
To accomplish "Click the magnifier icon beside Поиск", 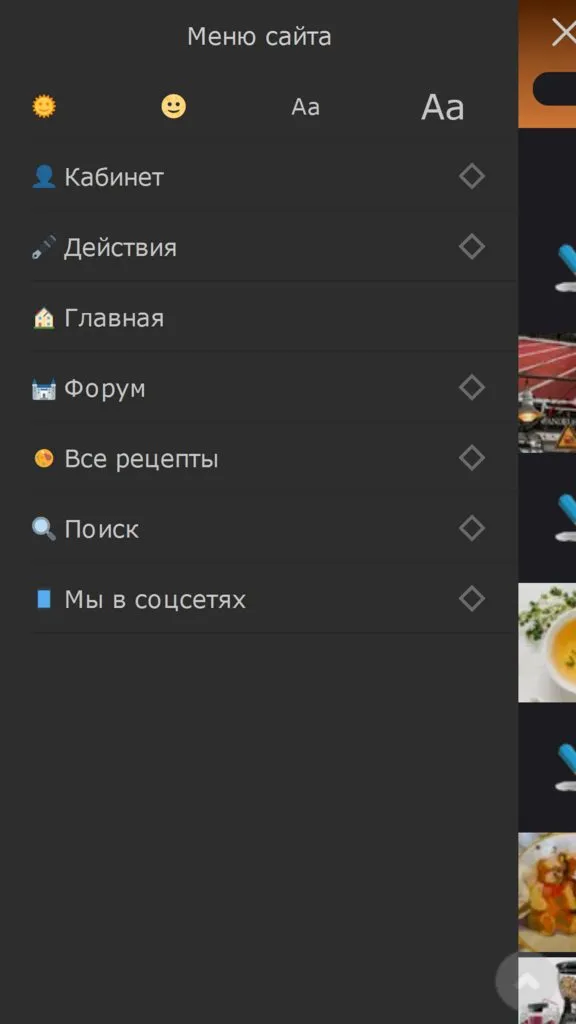I will (x=44, y=529).
